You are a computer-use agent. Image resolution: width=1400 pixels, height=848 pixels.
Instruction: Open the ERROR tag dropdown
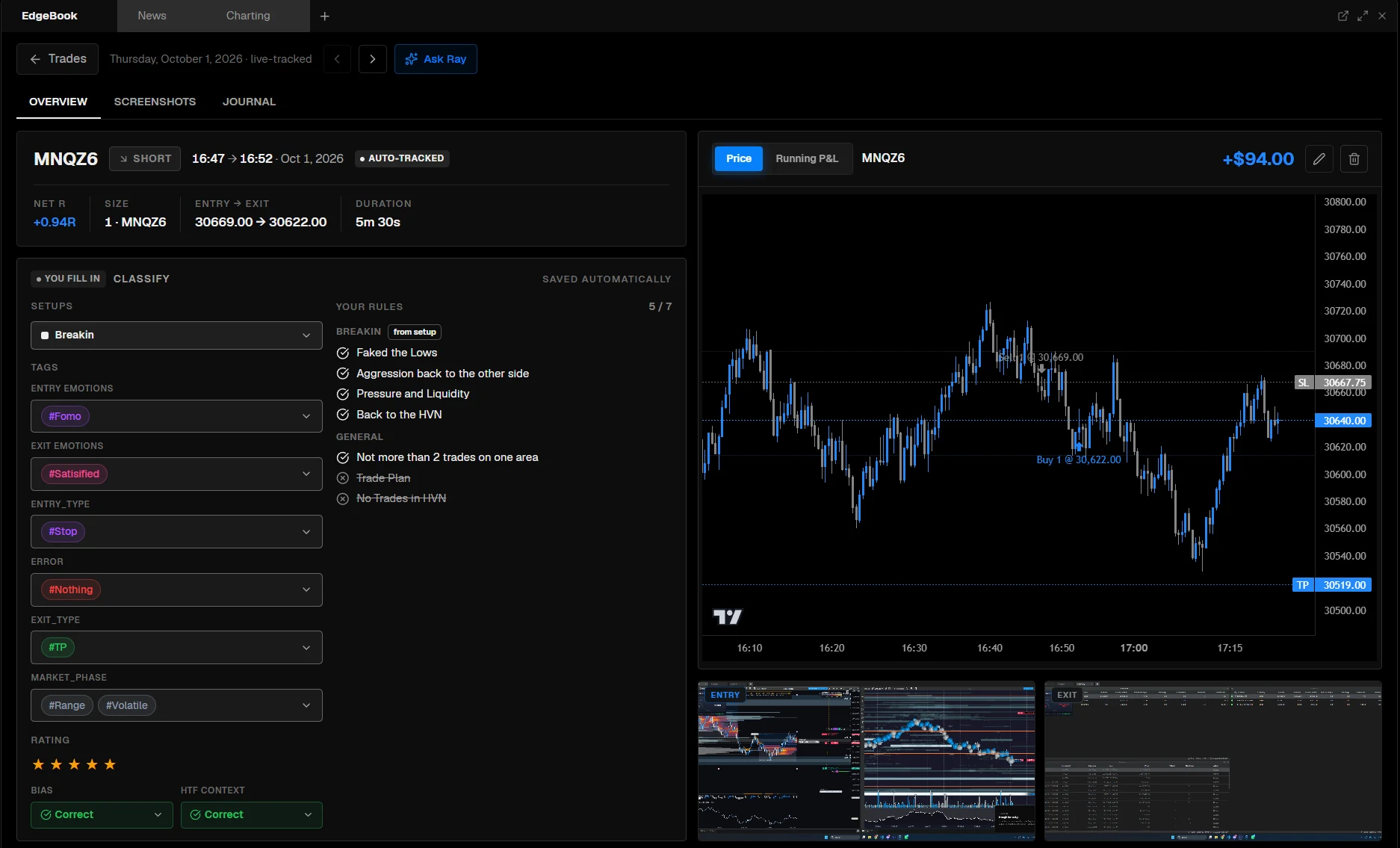tap(176, 589)
